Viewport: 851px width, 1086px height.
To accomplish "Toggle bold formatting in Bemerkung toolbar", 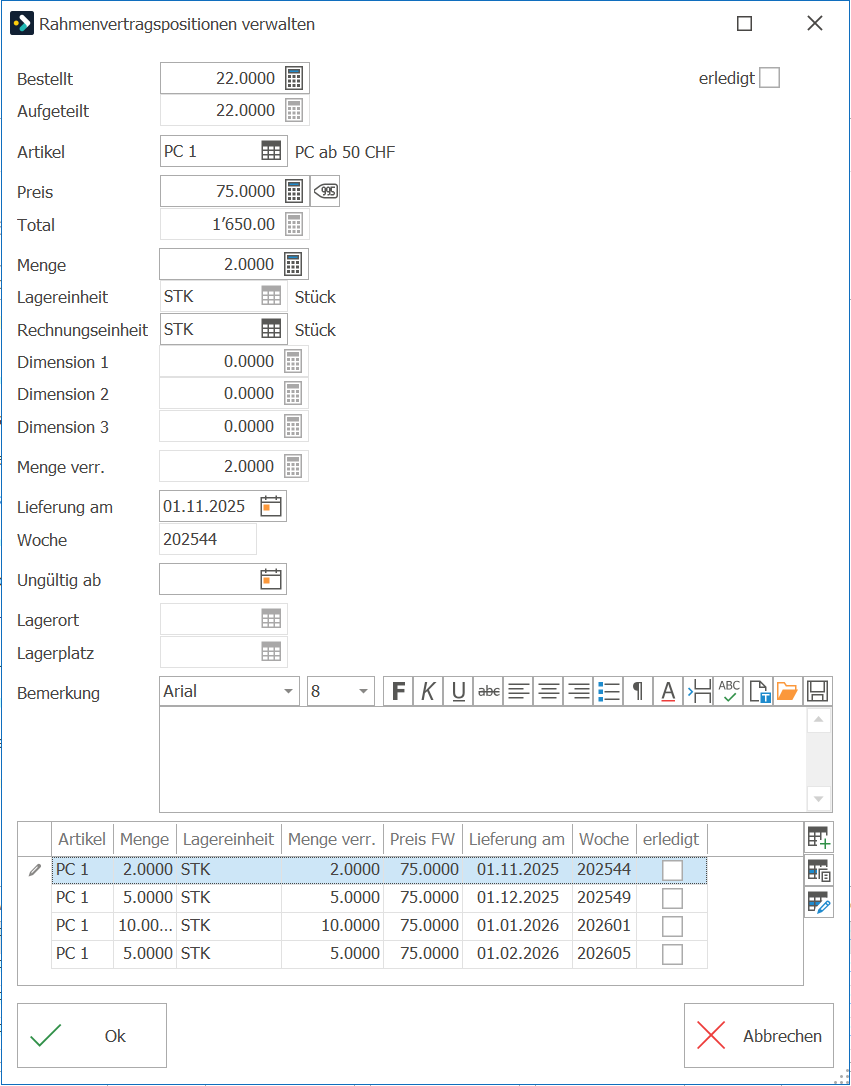I will 398,691.
